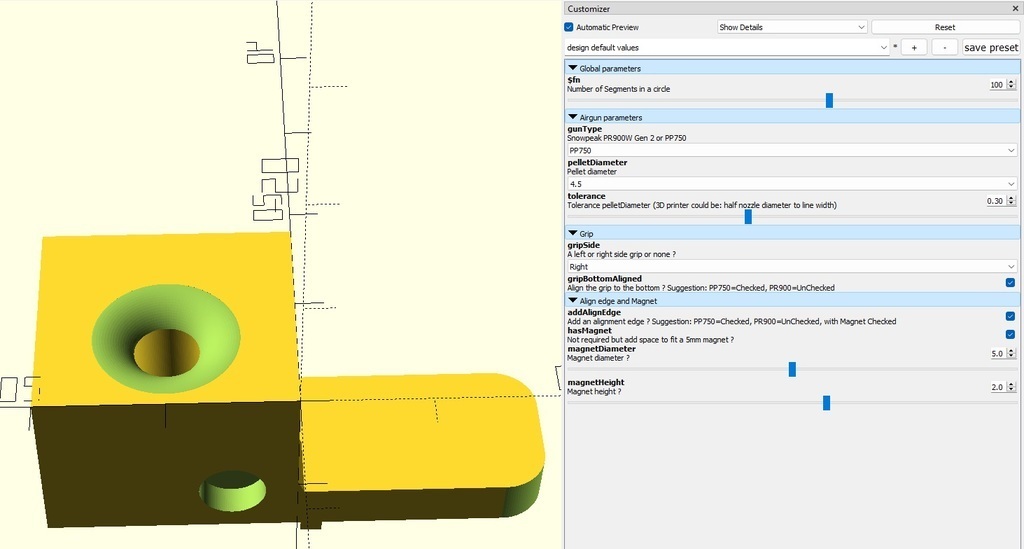Toggle the Automatic Preview checkbox

tap(569, 27)
